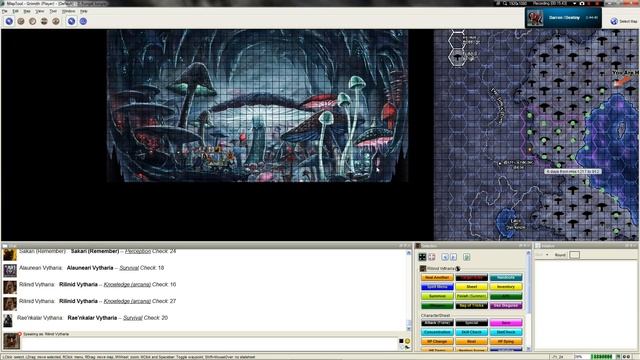Click the blue Spell Menu macro button
640x360 pixels.
point(437,287)
